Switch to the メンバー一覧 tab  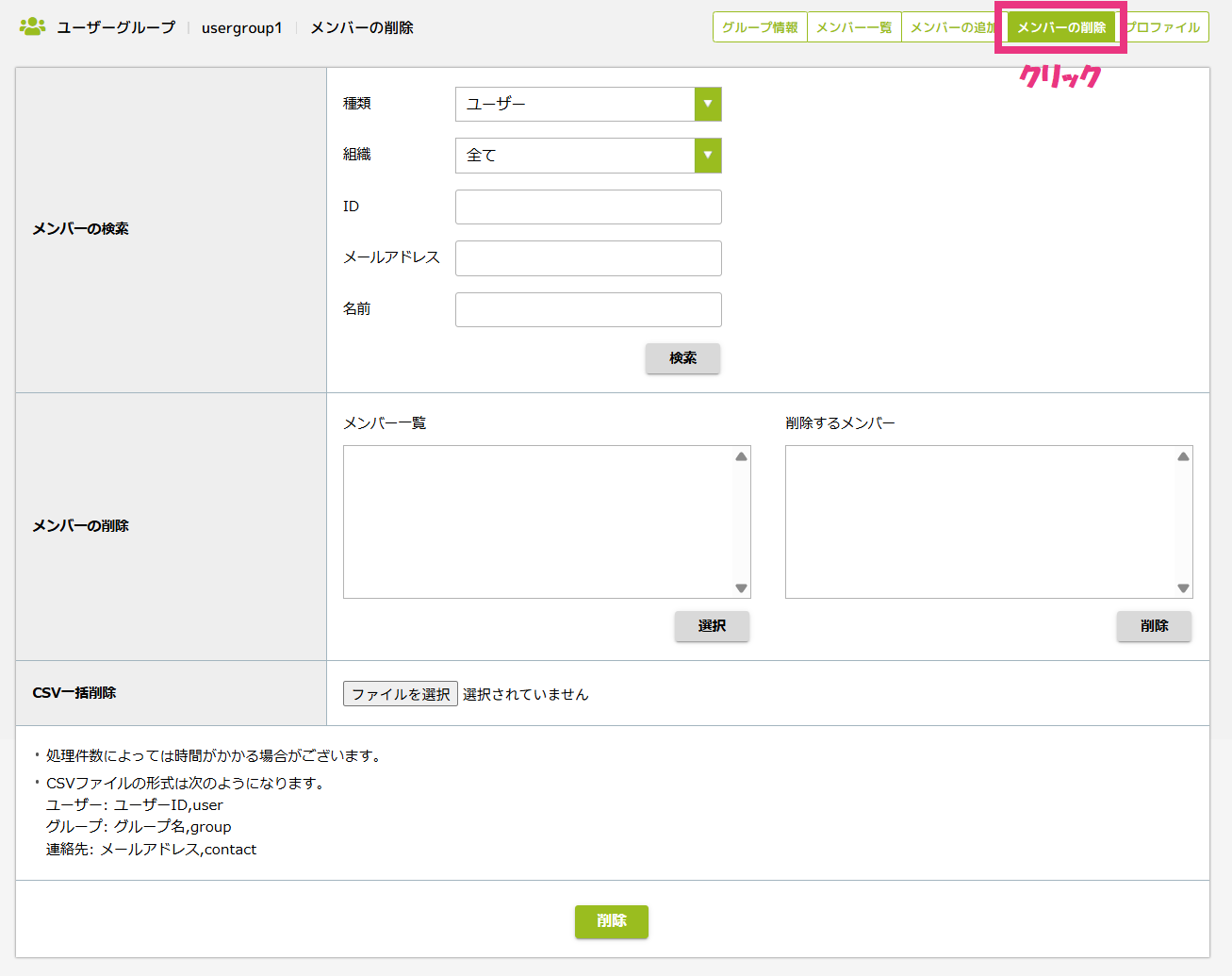click(854, 27)
